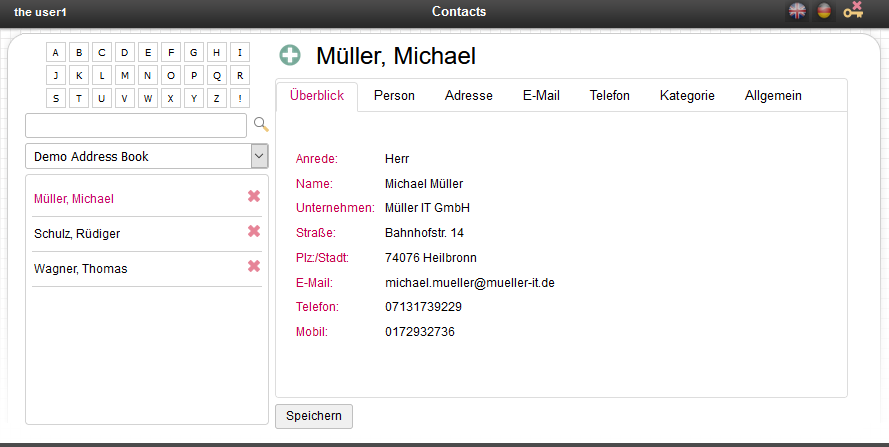
Task: Click mobile number 0172932736
Action: tap(420, 332)
